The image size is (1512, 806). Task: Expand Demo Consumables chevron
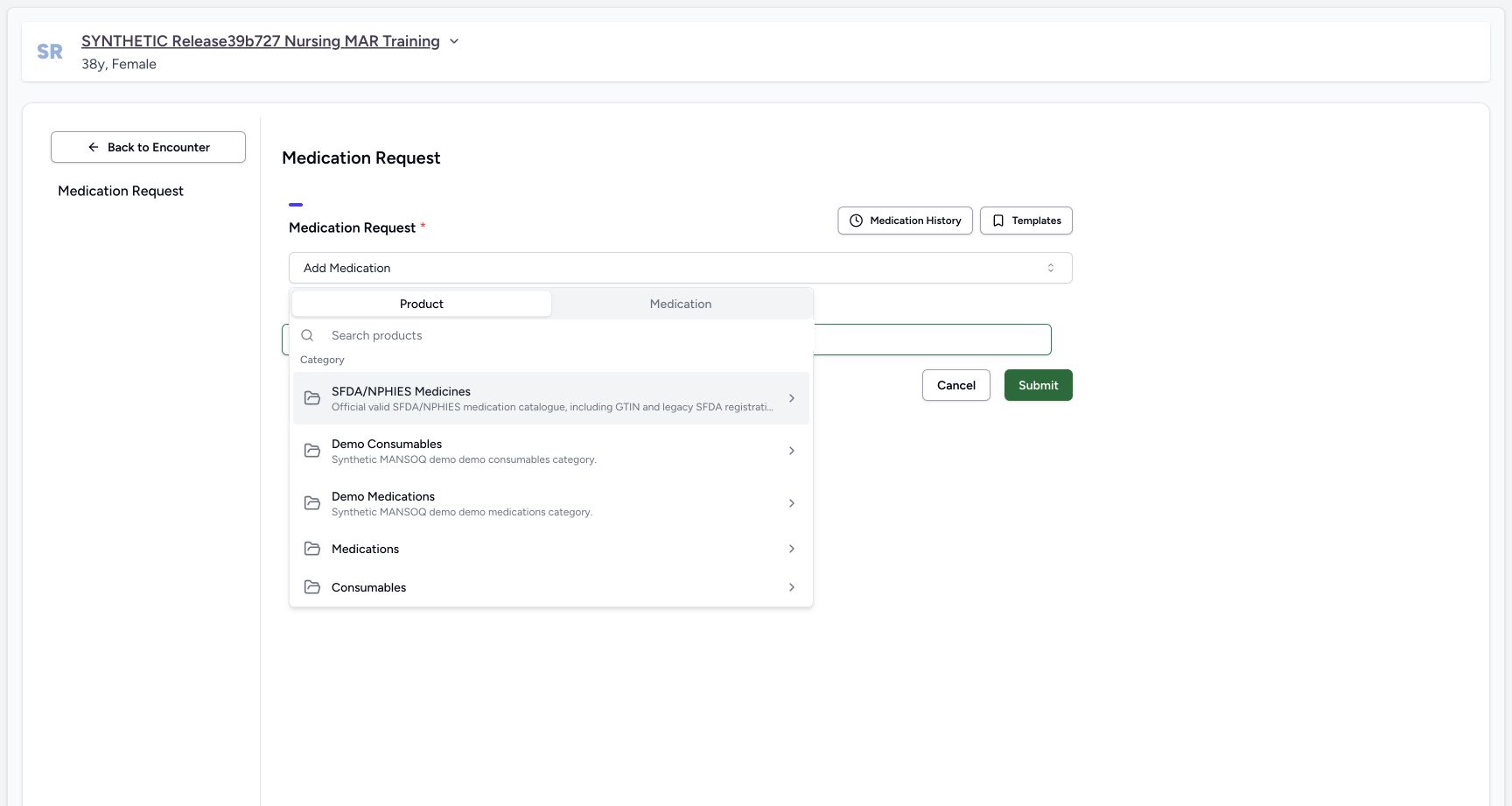(x=792, y=451)
